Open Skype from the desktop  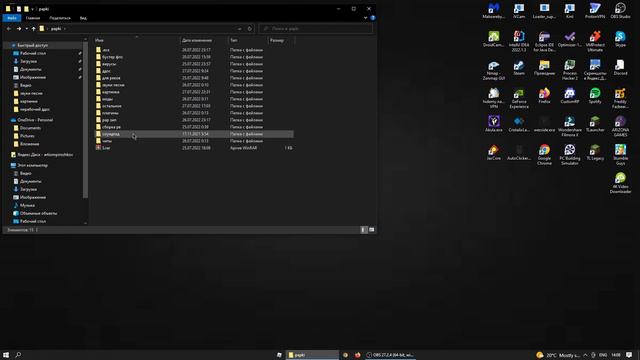(x=620, y=40)
